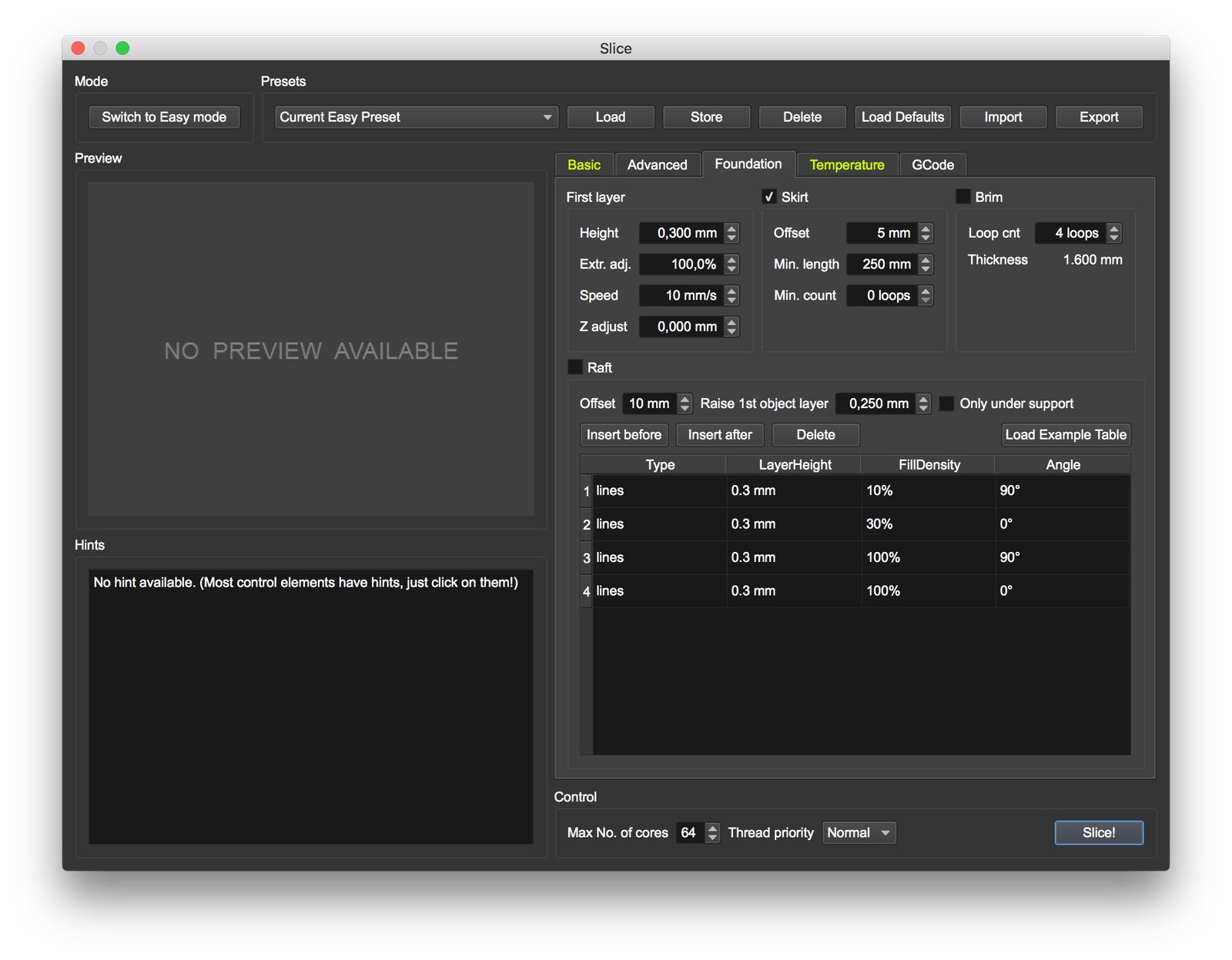This screenshot has width=1232, height=960.
Task: Click row 3 Type cell lines
Action: point(660,558)
